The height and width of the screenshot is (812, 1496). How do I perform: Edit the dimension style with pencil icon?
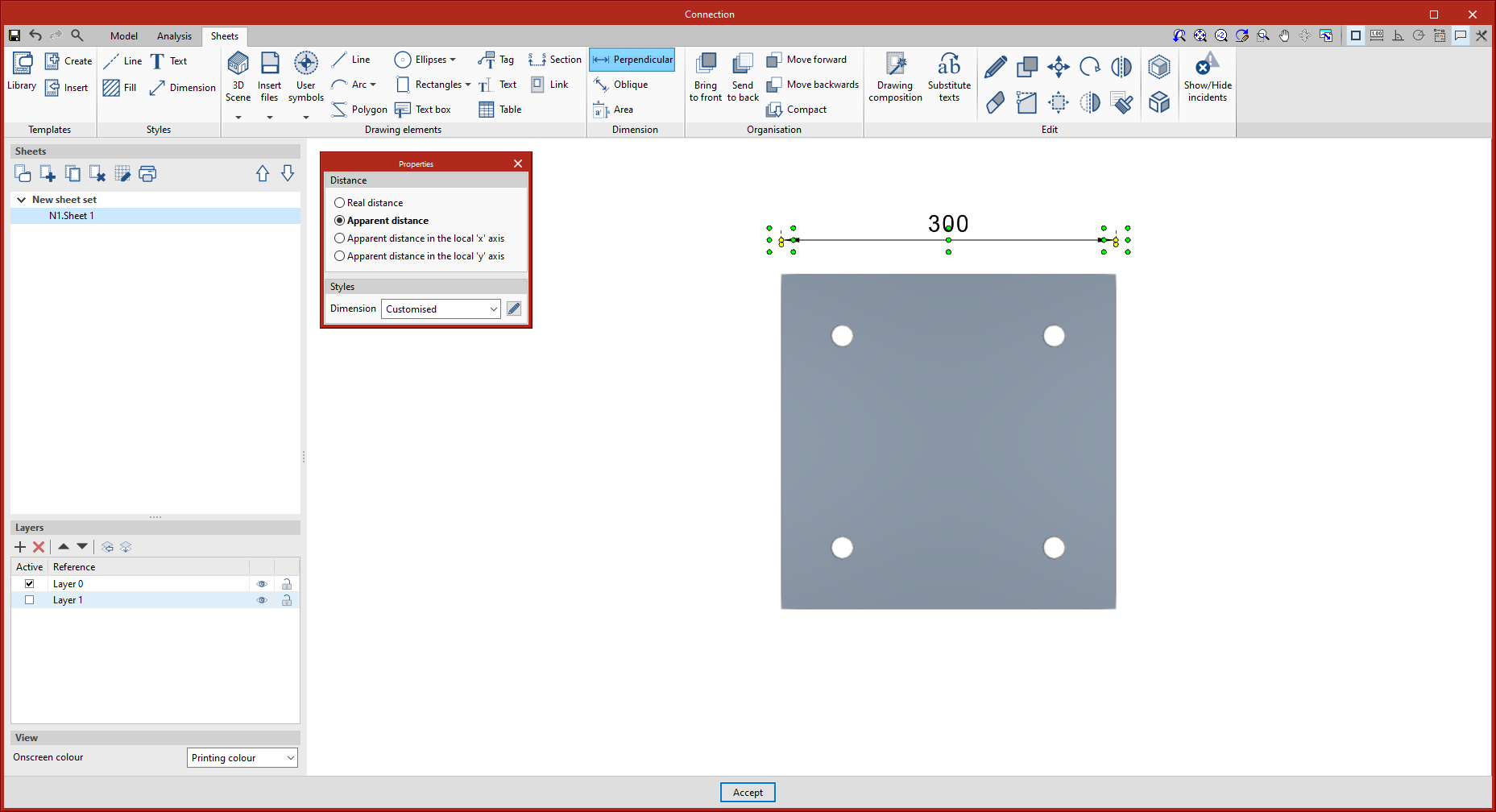tap(514, 309)
